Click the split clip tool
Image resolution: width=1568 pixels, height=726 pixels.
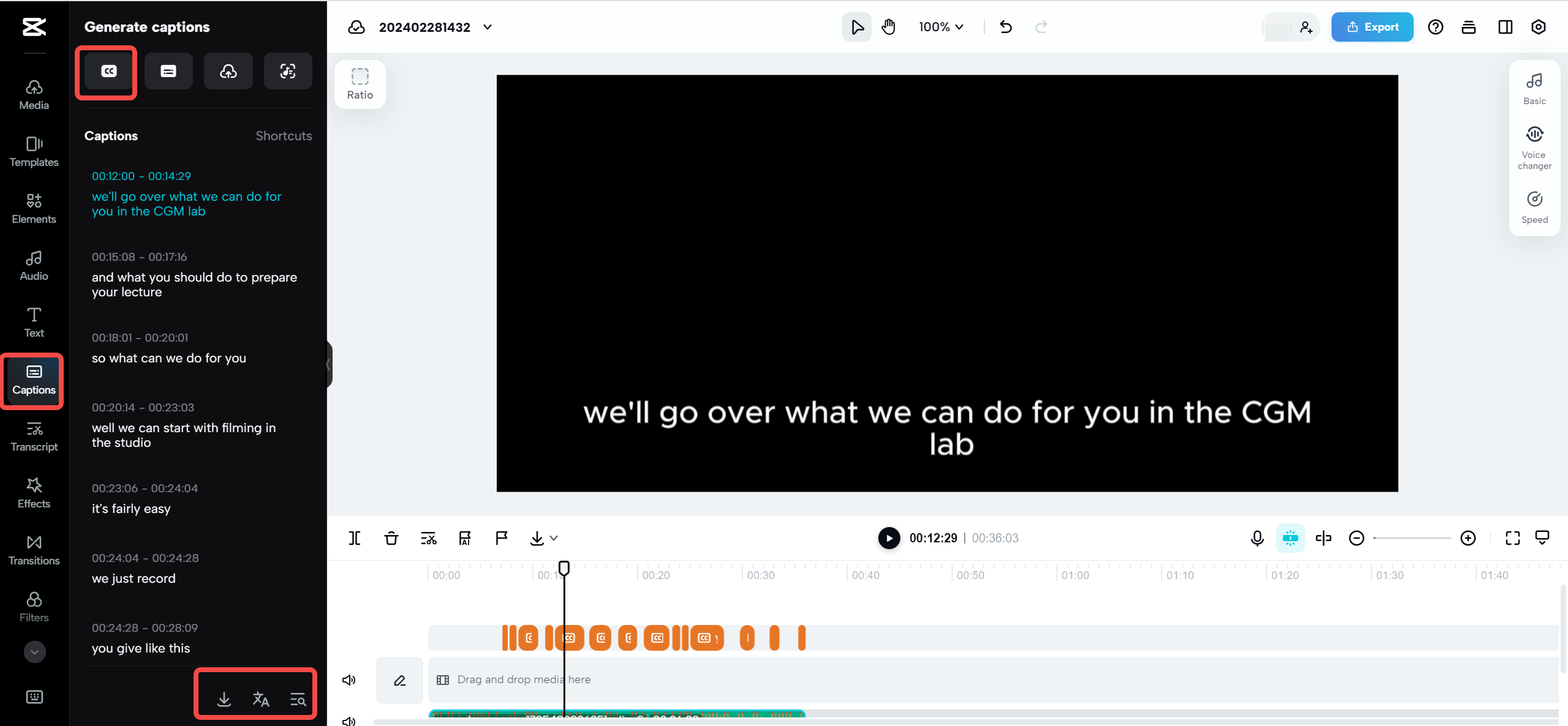click(354, 538)
